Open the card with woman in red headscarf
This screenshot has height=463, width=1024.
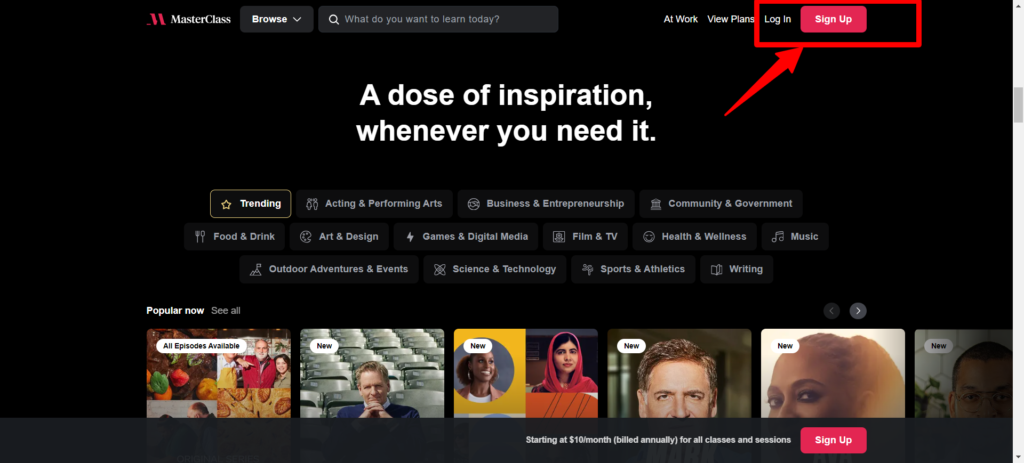click(x=526, y=375)
